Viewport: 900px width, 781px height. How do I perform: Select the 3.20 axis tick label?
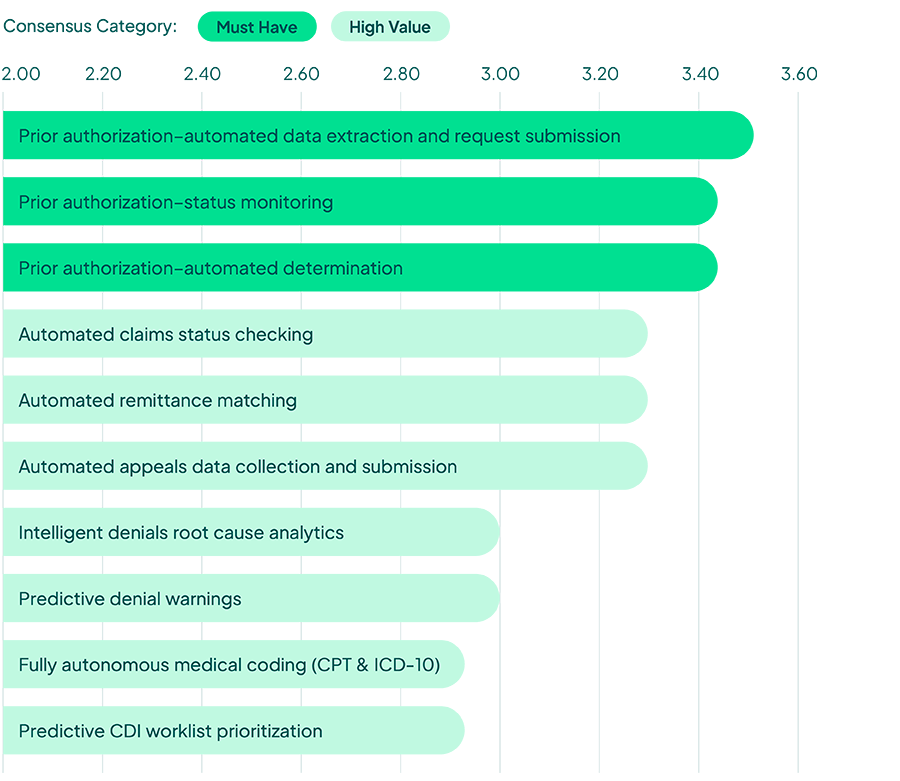[600, 74]
